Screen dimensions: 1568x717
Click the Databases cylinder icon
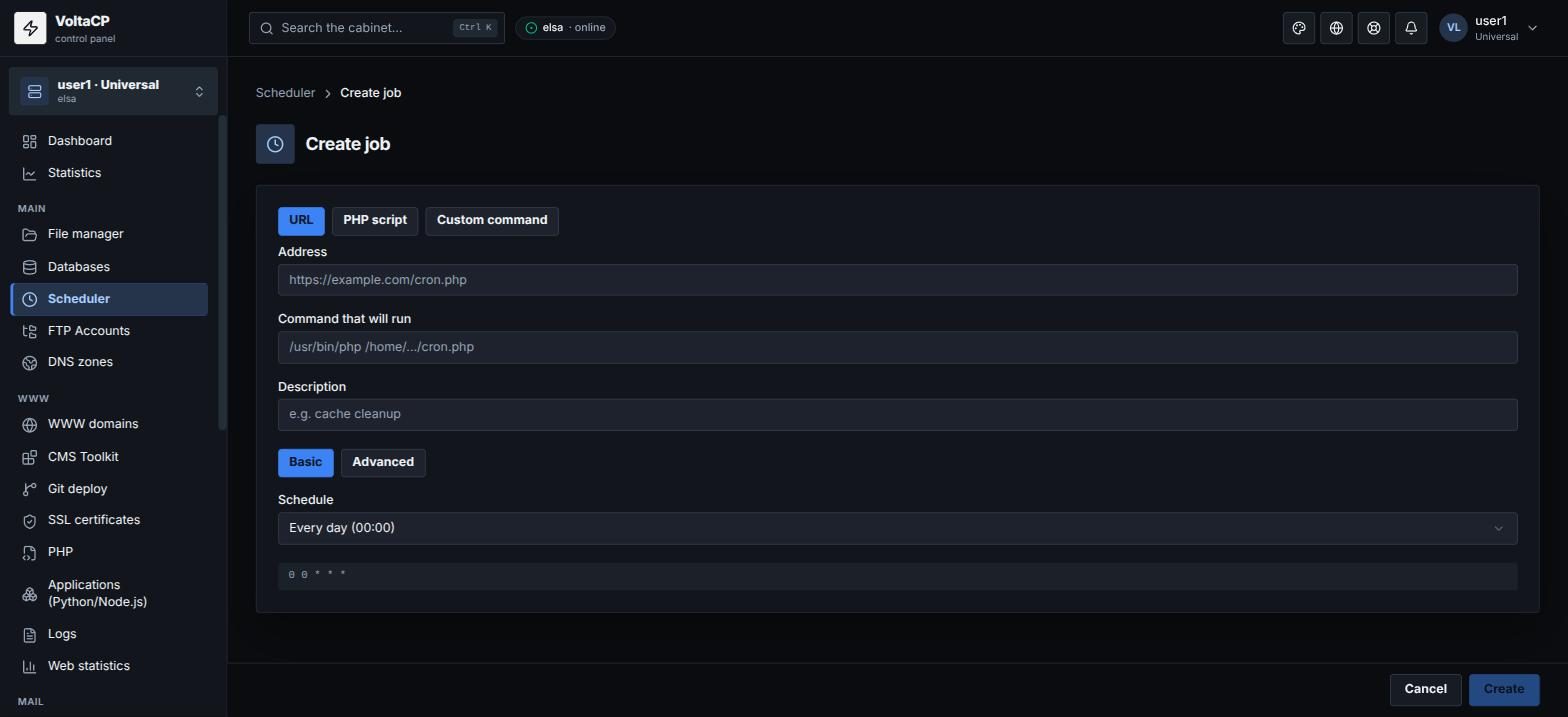coord(30,267)
